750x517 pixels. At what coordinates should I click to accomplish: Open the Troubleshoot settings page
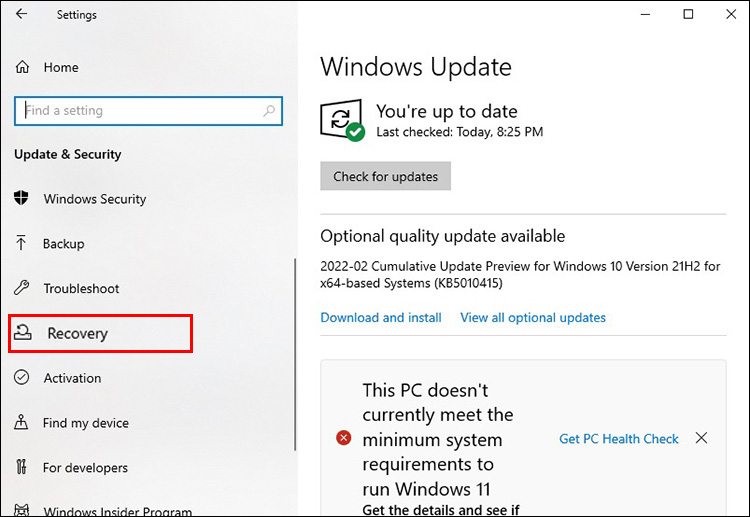(81, 288)
